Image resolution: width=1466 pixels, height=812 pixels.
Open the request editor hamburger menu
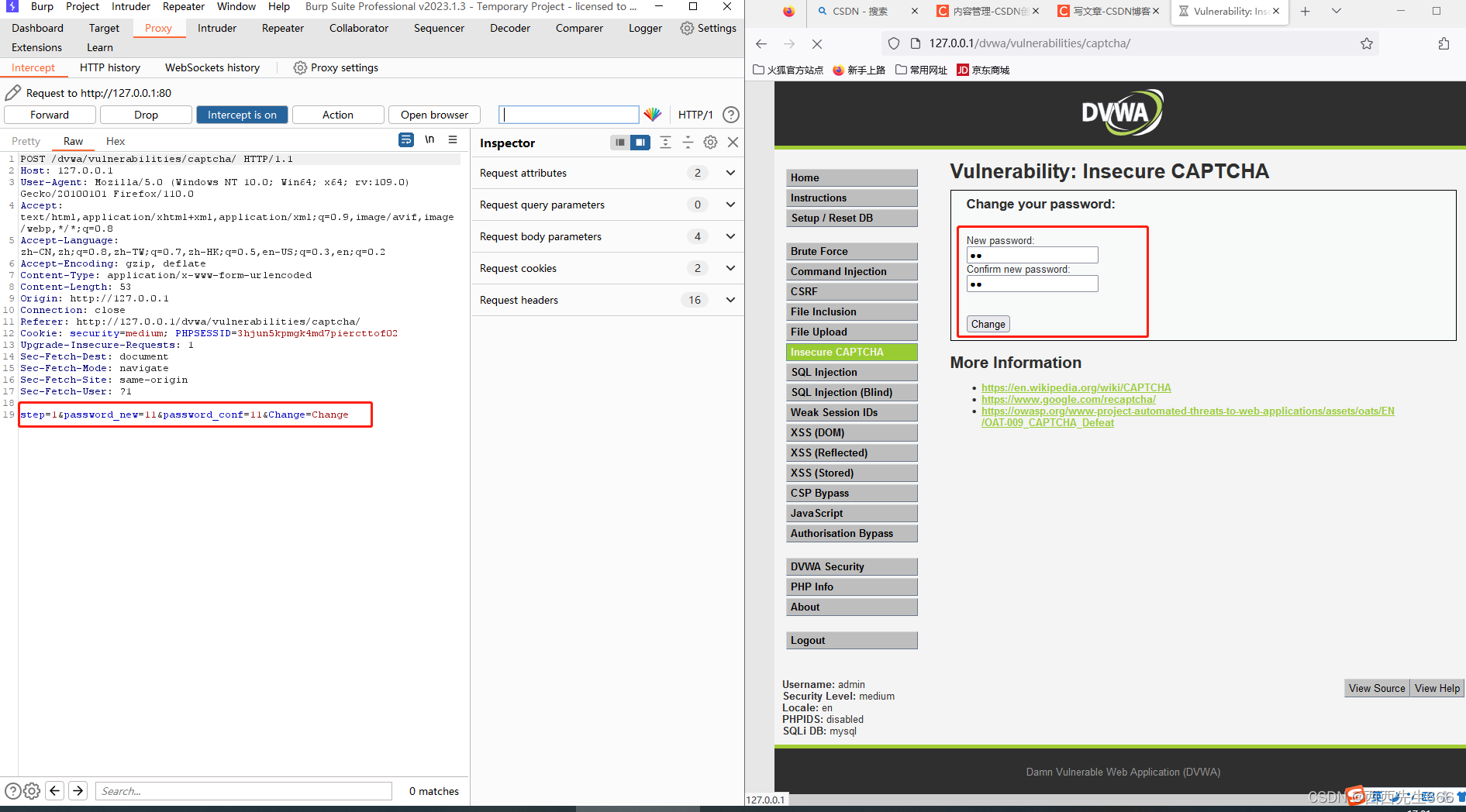[x=453, y=140]
